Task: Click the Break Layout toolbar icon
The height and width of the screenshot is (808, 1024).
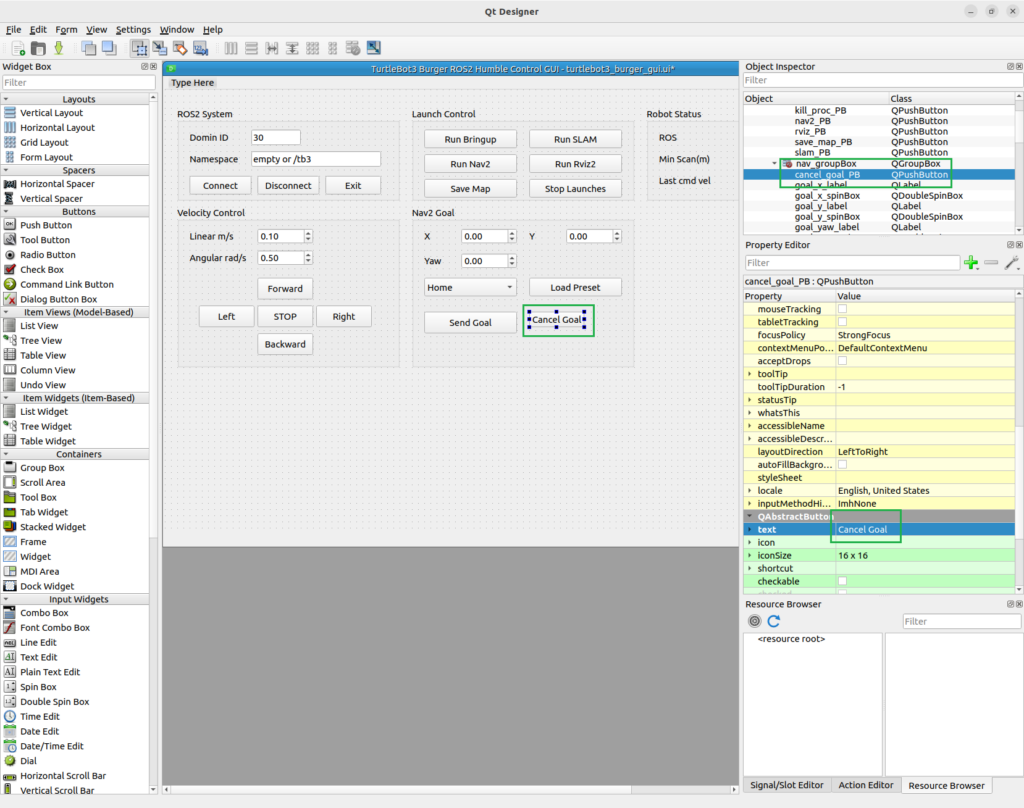Action: coord(353,48)
